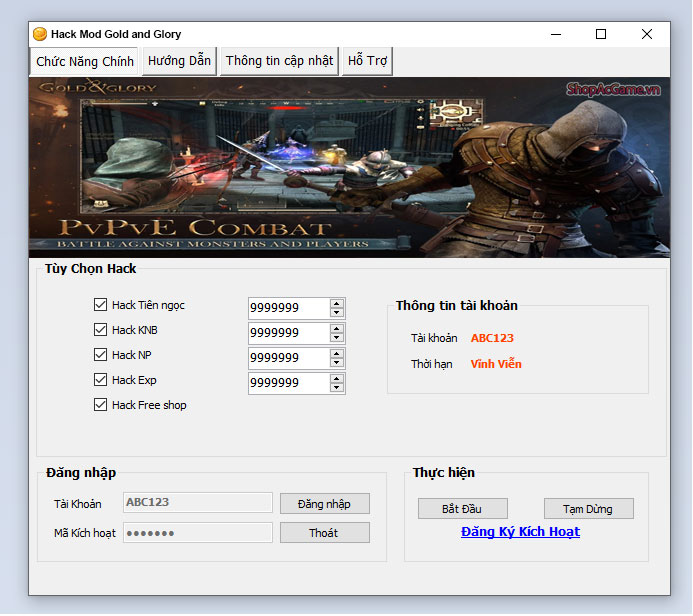693x616 pixels.
Task: Maximize the Hack Mod window
Action: pyautogui.click(x=601, y=34)
